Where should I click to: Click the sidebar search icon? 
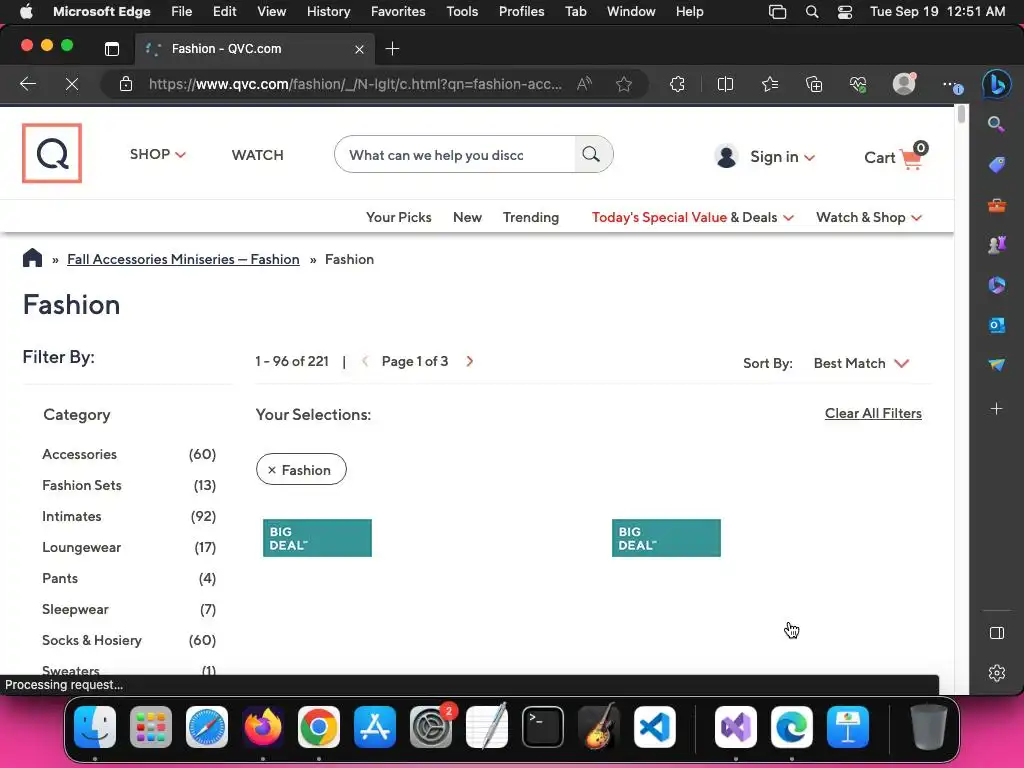996,123
